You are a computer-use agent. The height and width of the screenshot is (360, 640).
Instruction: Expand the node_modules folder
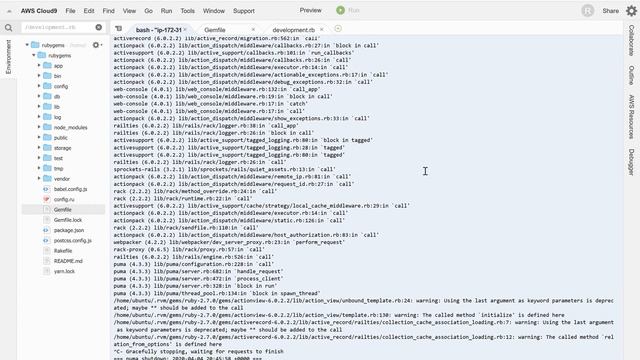[x=39, y=127]
